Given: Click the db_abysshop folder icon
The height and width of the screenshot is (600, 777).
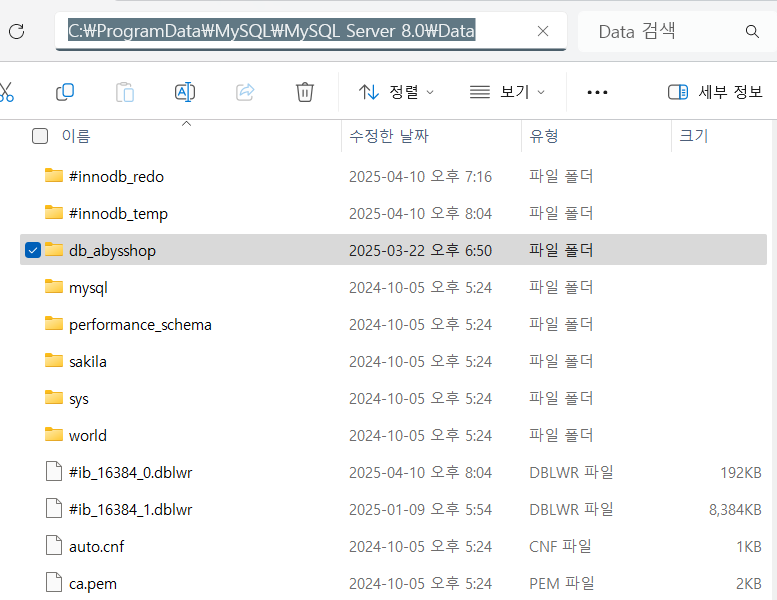Looking at the screenshot, I should (54, 250).
